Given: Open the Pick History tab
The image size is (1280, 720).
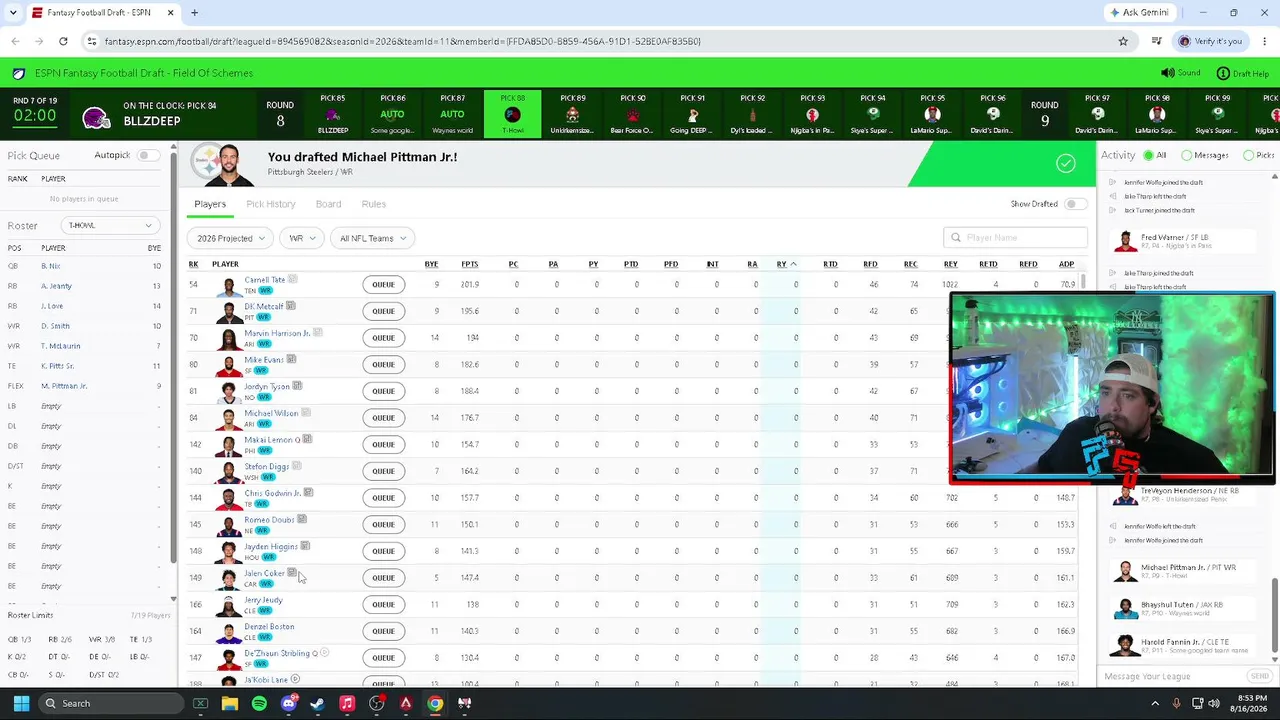Looking at the screenshot, I should point(271,204).
